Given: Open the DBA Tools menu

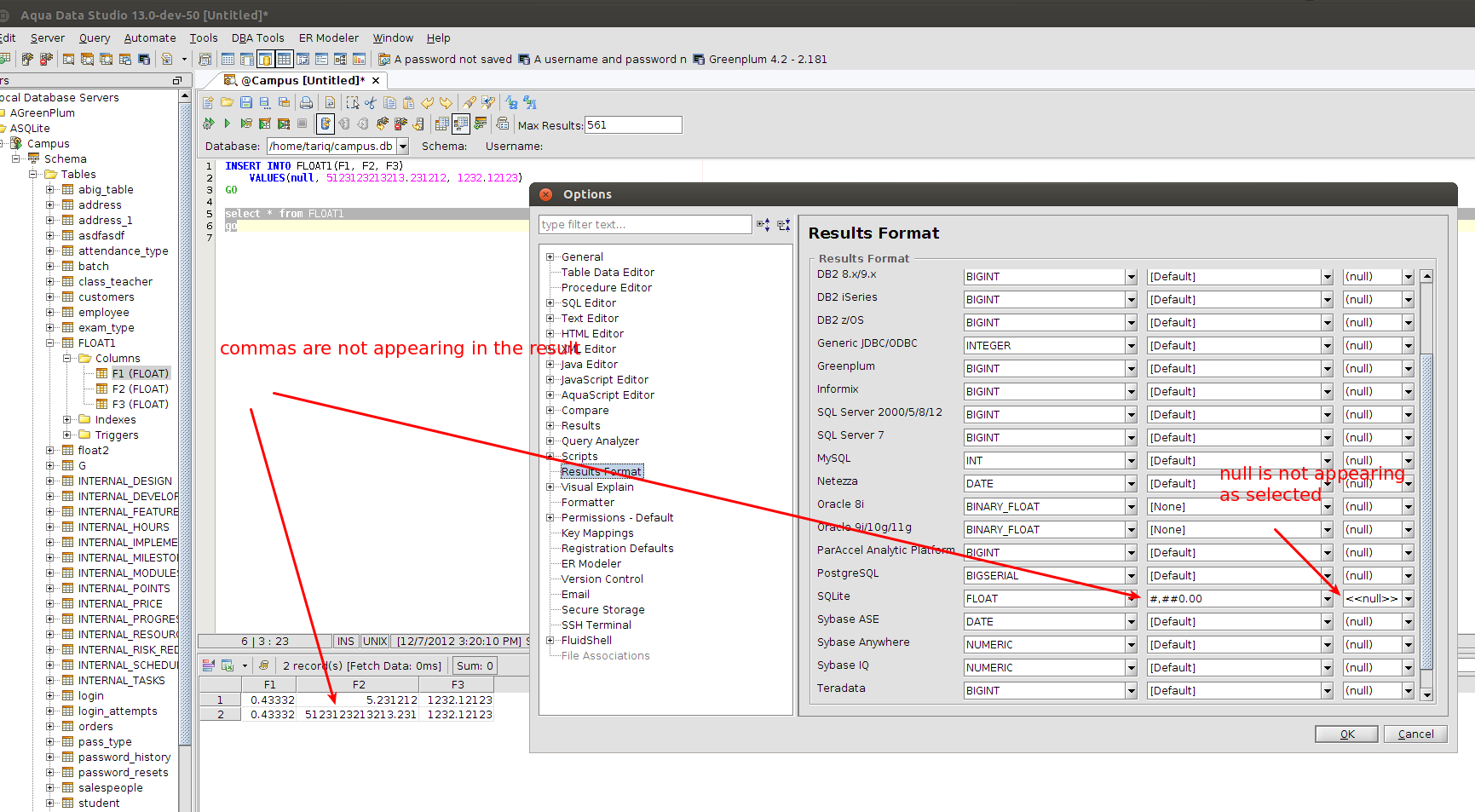Looking at the screenshot, I should pos(257,38).
